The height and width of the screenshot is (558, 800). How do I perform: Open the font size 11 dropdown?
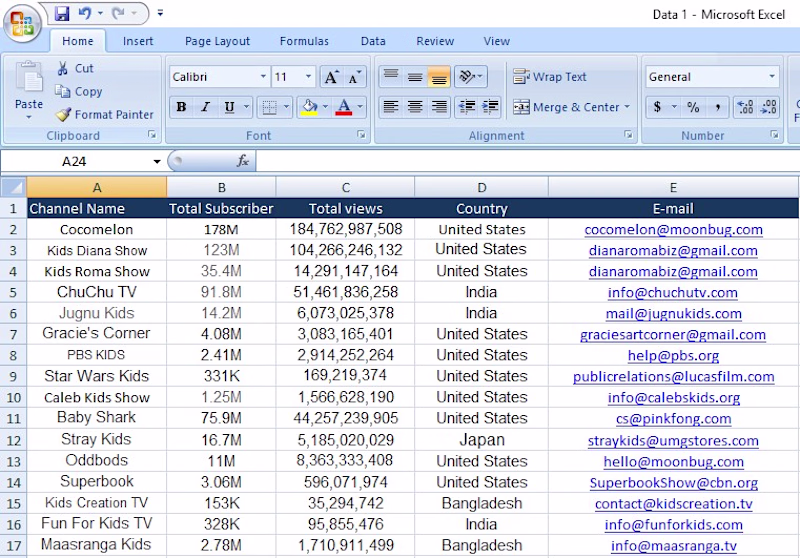(308, 77)
